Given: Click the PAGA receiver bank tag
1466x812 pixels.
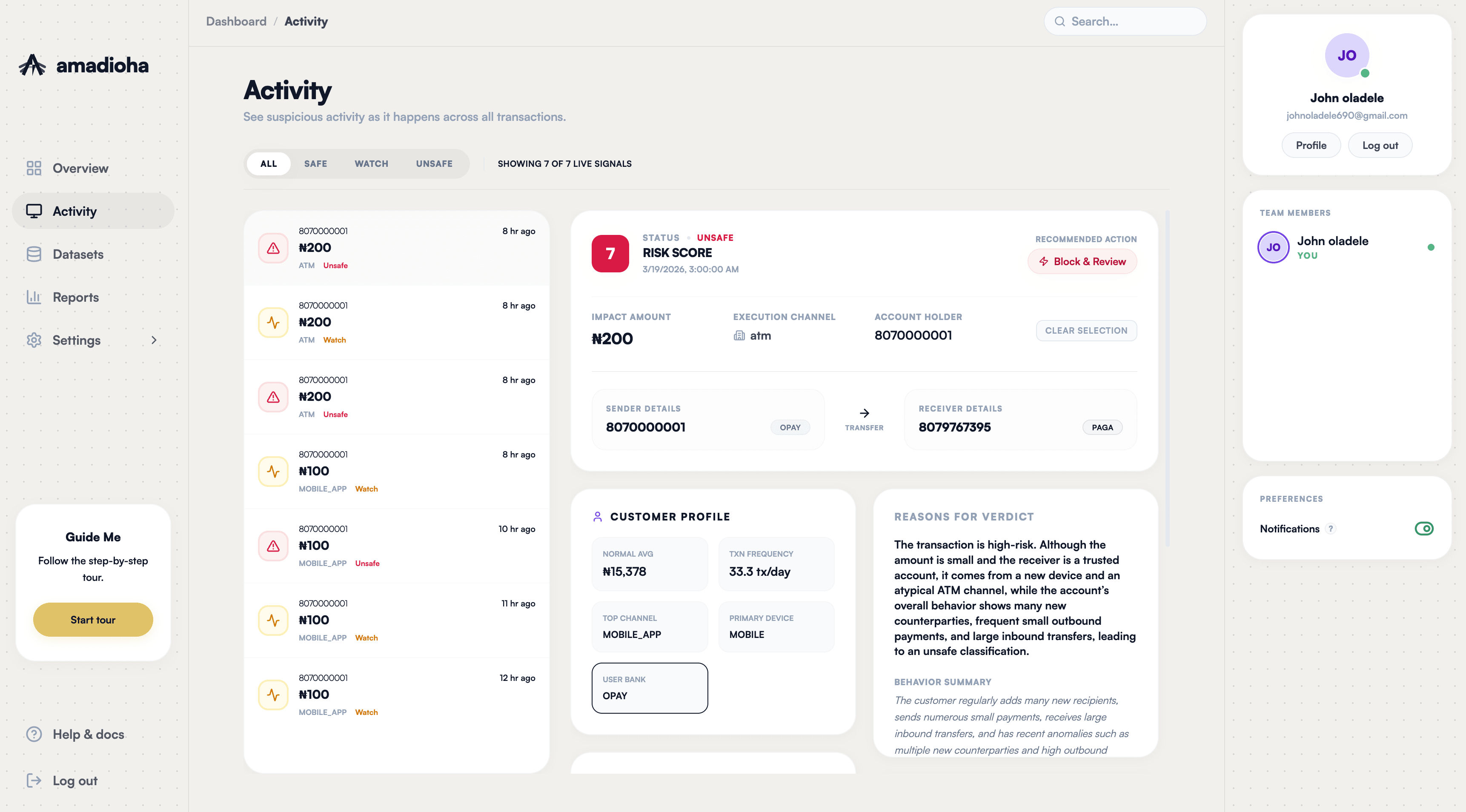Looking at the screenshot, I should coord(1102,427).
